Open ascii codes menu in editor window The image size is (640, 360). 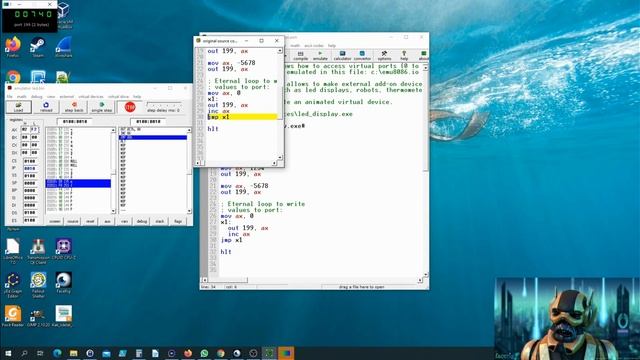tap(314, 46)
